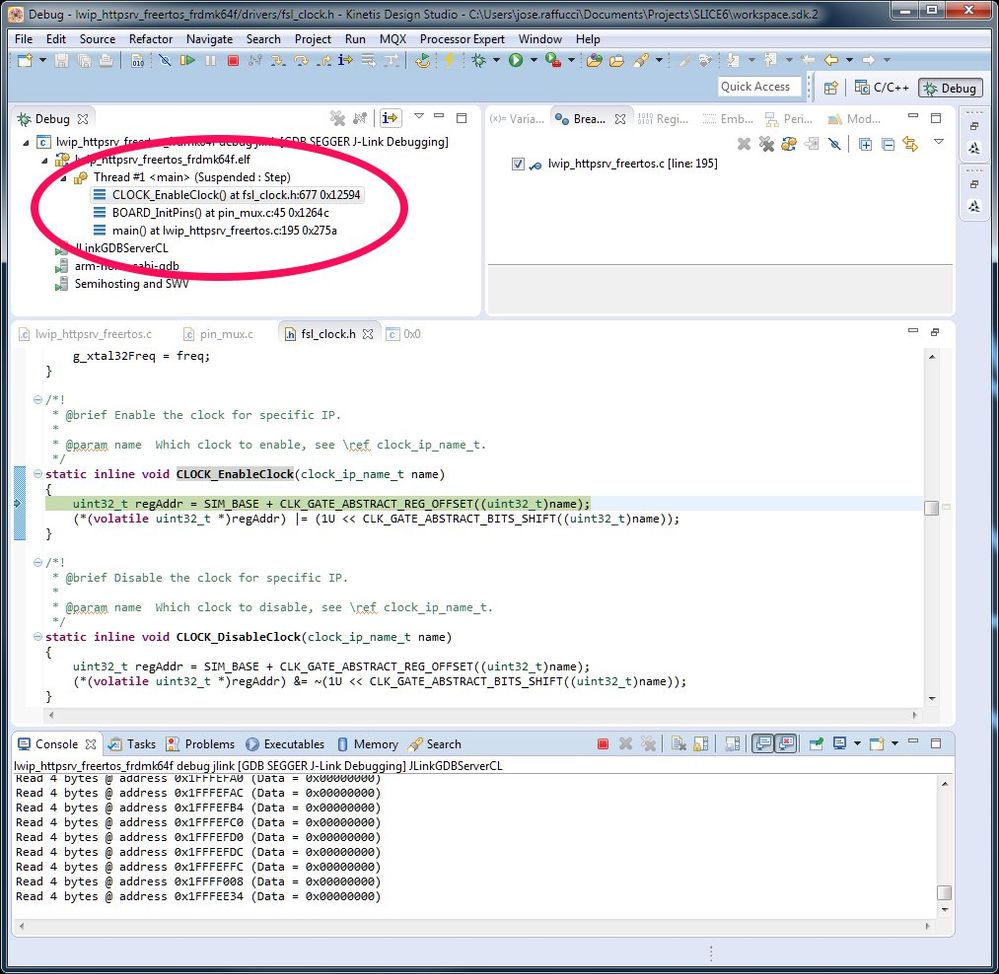Click the Step Return toolbar icon
The width and height of the screenshot is (999, 974).
[x=324, y=61]
